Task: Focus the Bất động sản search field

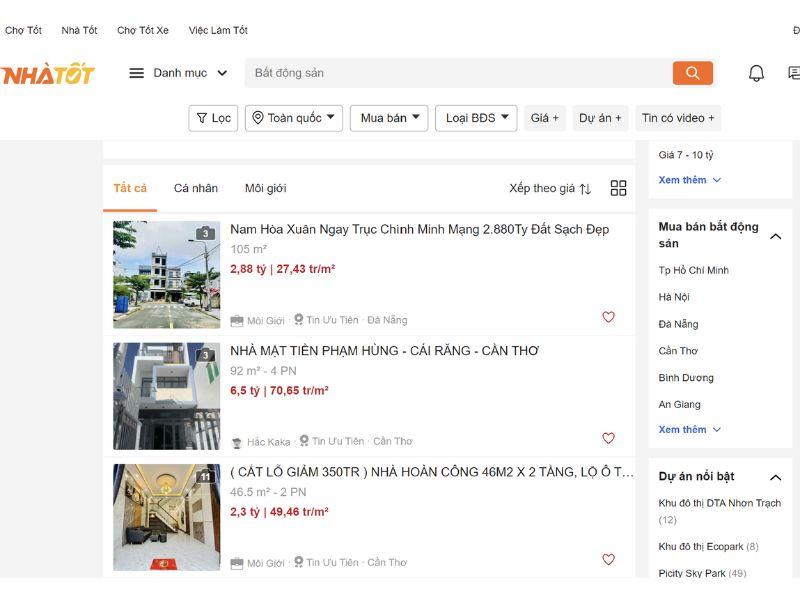Action: [458, 73]
